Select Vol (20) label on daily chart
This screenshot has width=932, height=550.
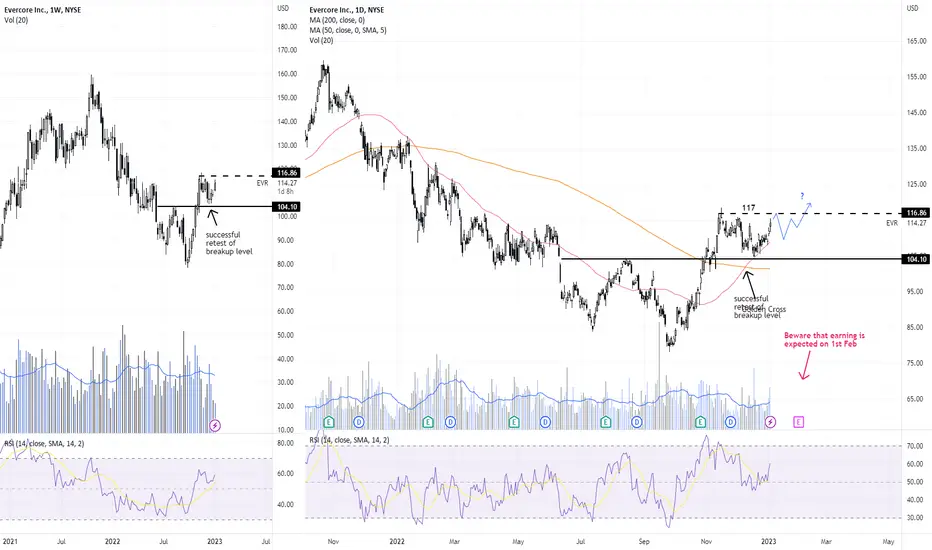322,40
